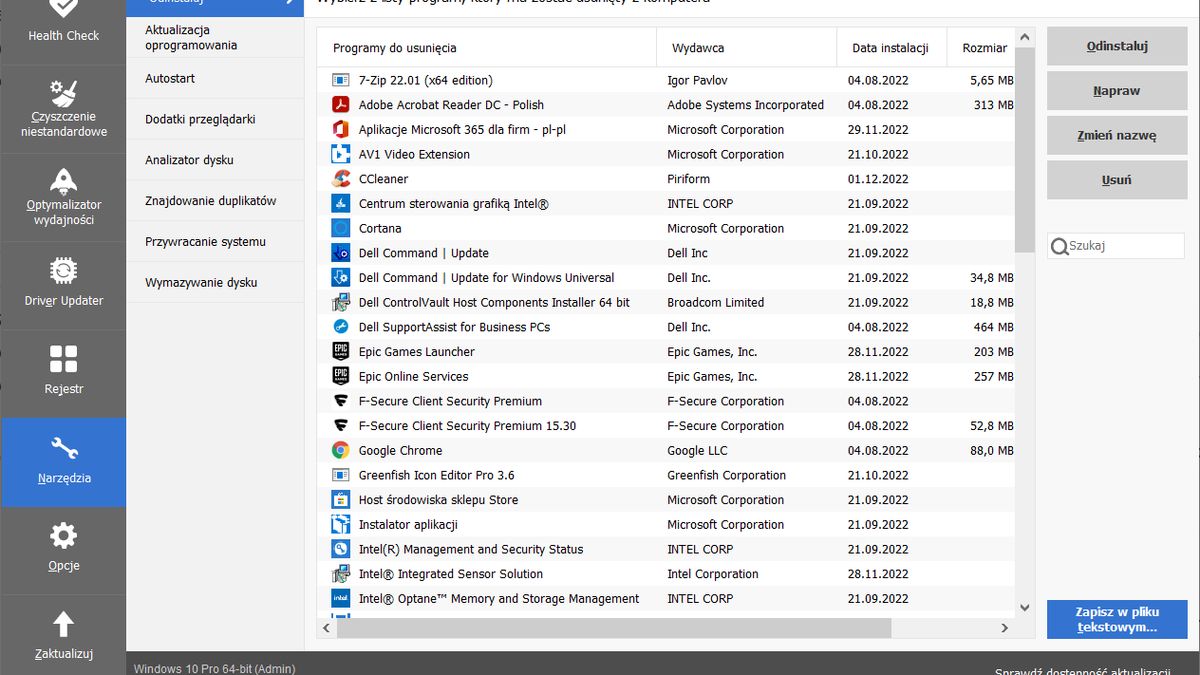
Task: Click the Odinstaluj button
Action: [x=1116, y=45]
